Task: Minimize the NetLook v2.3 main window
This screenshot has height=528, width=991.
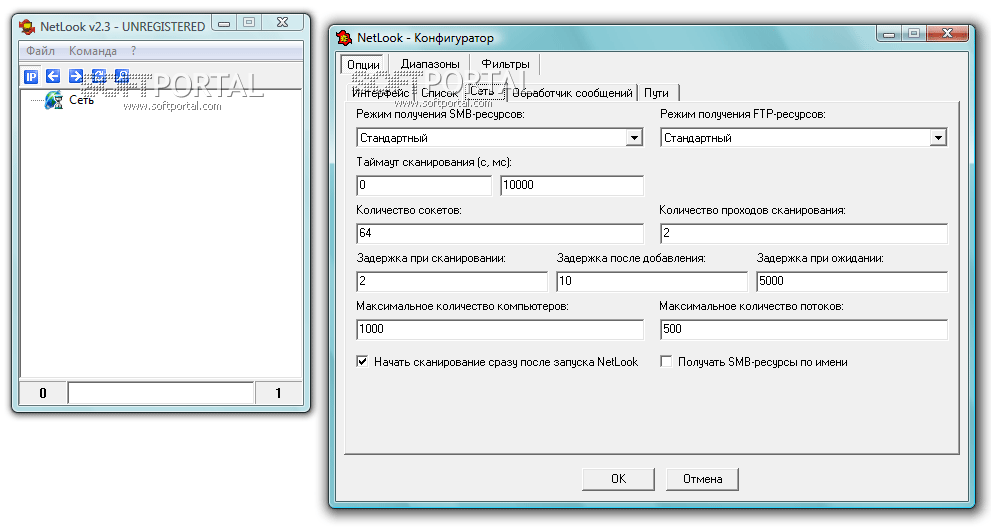Action: pyautogui.click(x=224, y=23)
